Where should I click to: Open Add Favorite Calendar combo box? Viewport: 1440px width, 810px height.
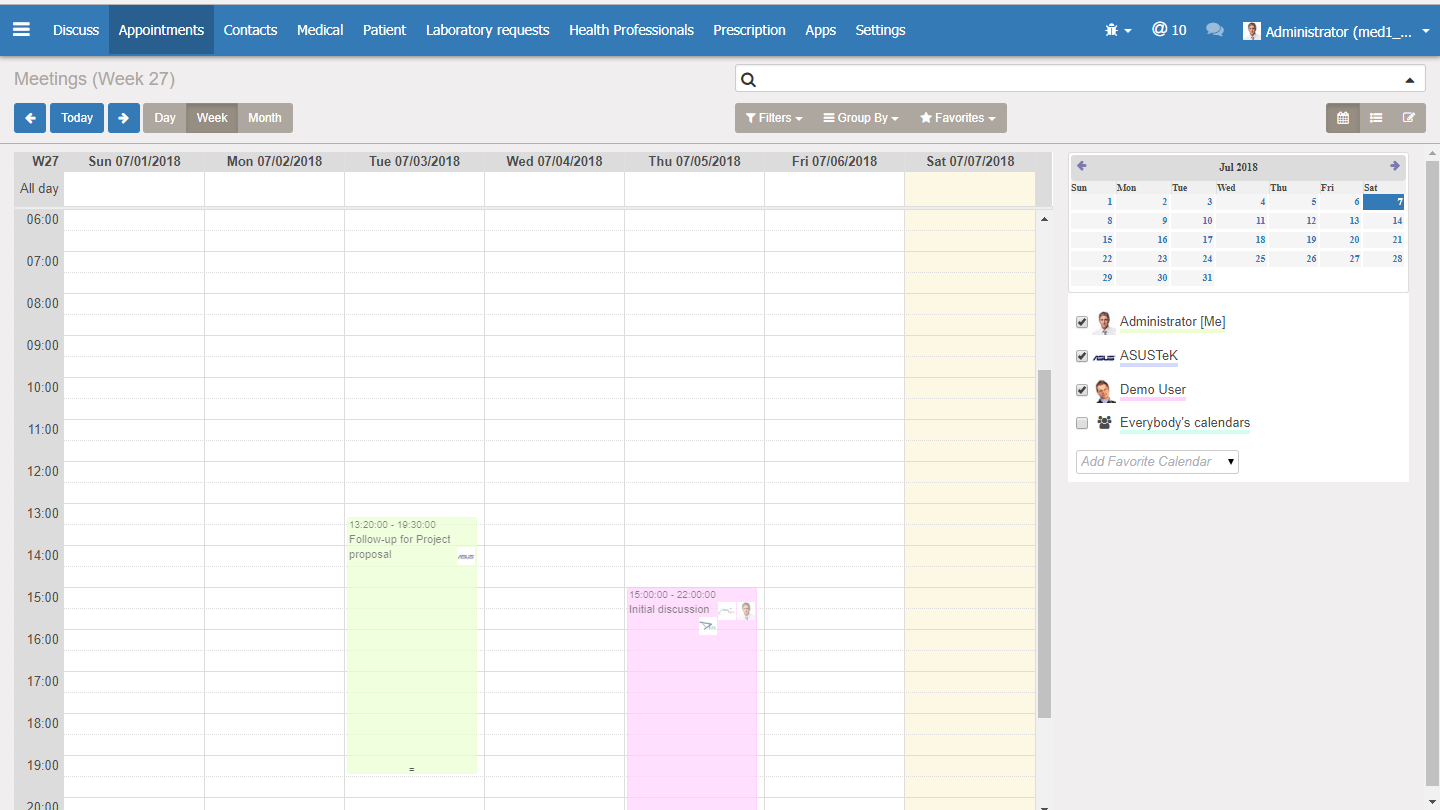(x=1157, y=461)
